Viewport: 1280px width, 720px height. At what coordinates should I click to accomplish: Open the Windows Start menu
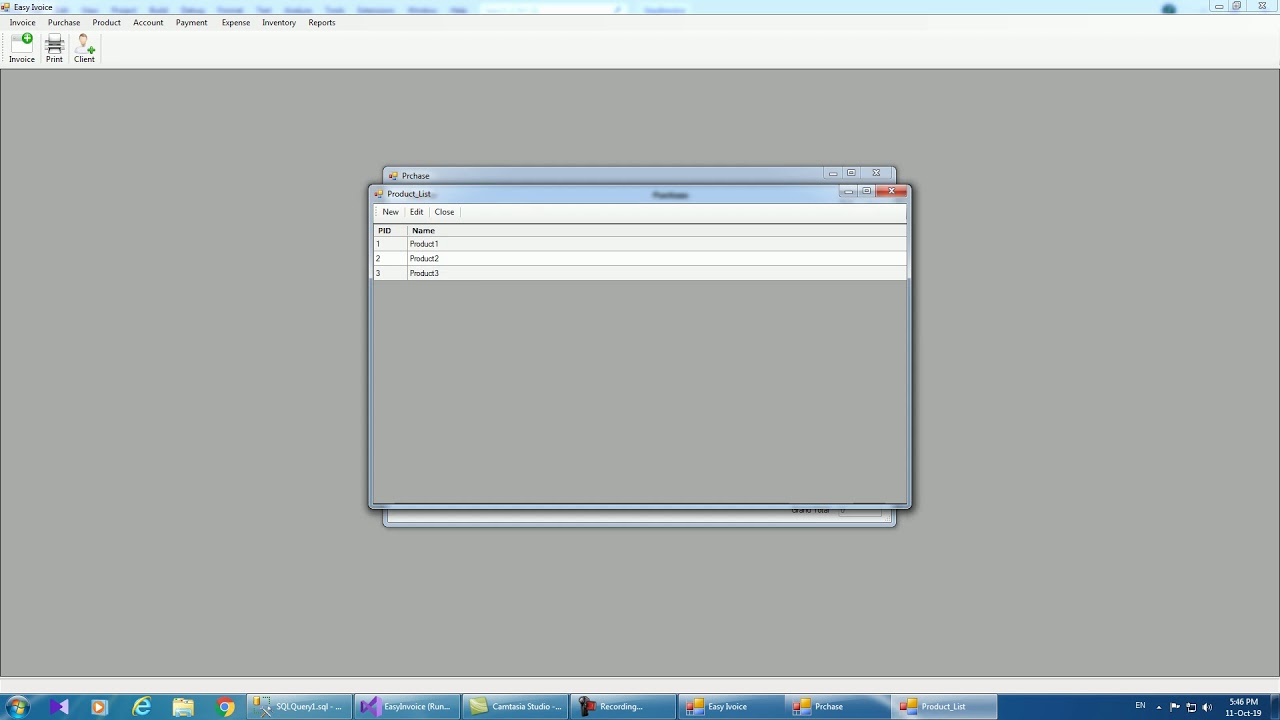(x=18, y=707)
